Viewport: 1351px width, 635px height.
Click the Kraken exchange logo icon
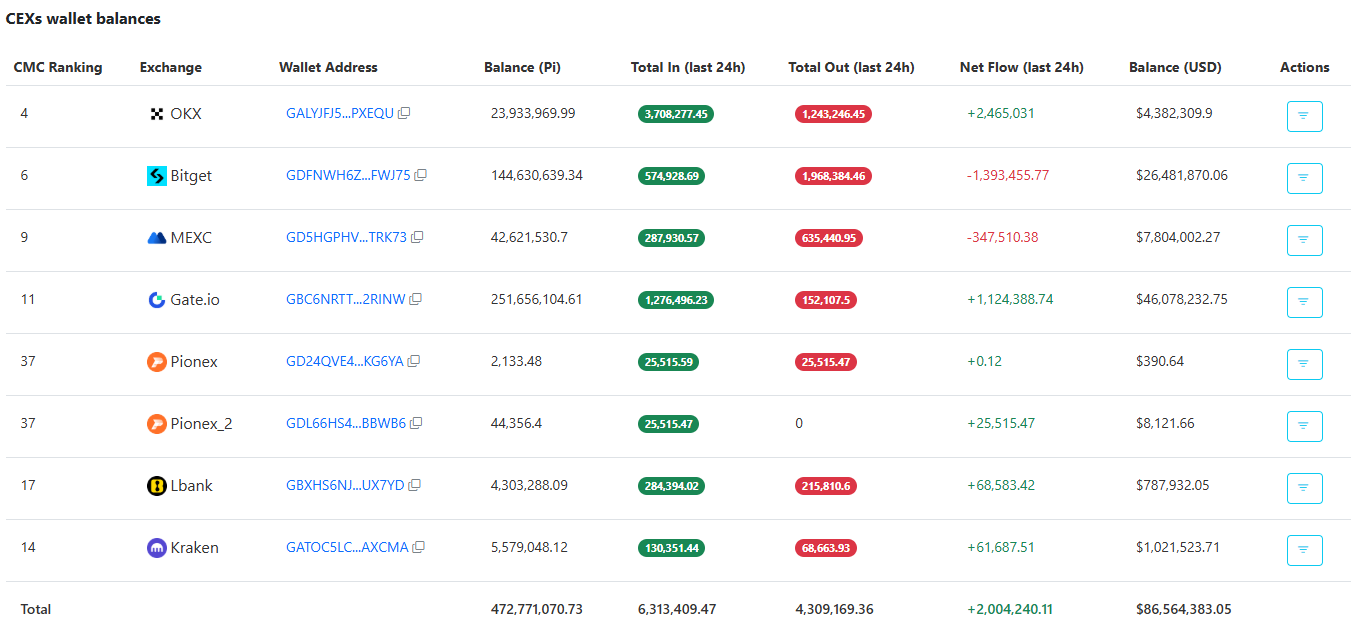point(155,547)
